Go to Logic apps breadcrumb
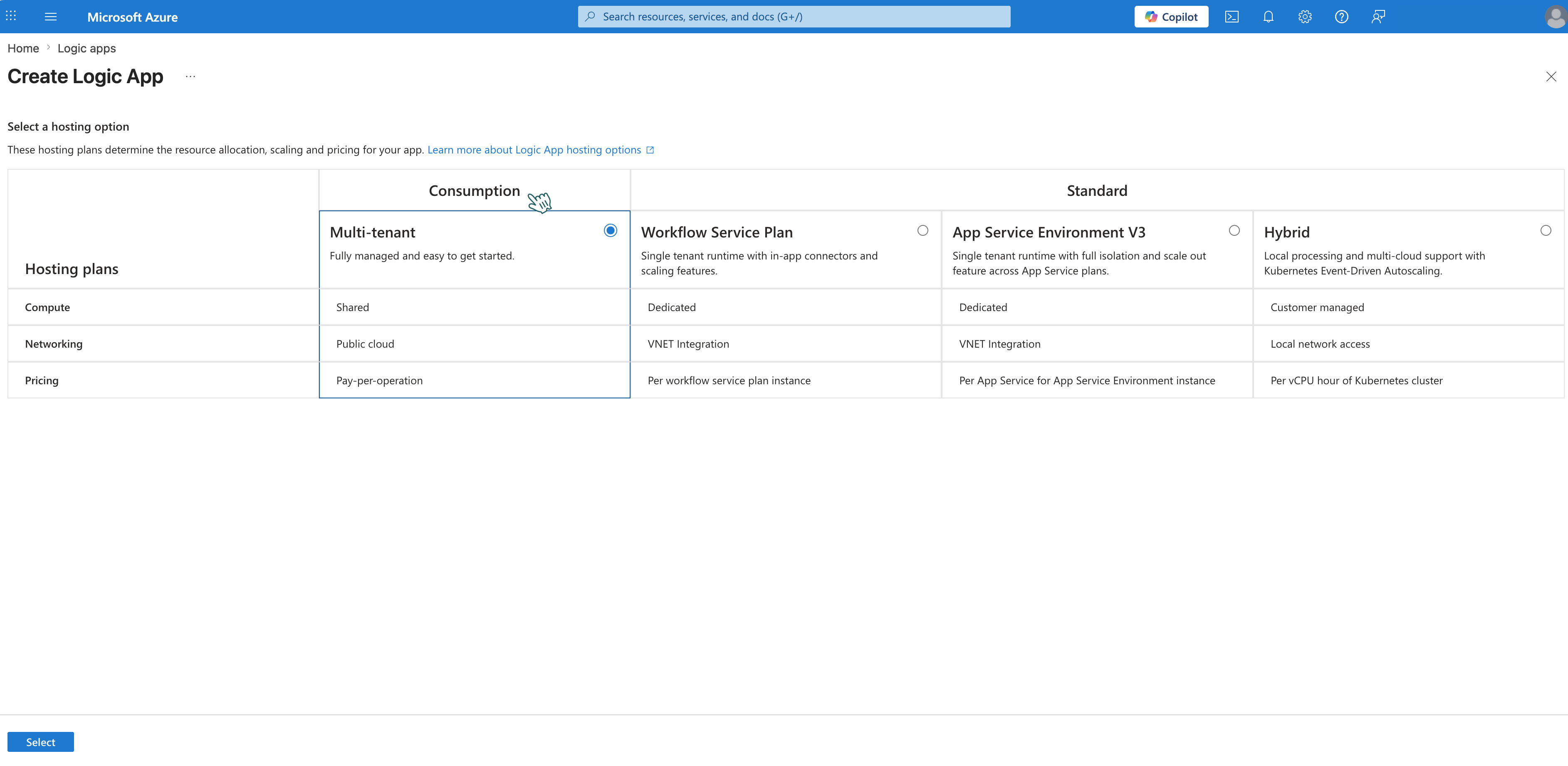The width and height of the screenshot is (1568, 766). pos(87,48)
